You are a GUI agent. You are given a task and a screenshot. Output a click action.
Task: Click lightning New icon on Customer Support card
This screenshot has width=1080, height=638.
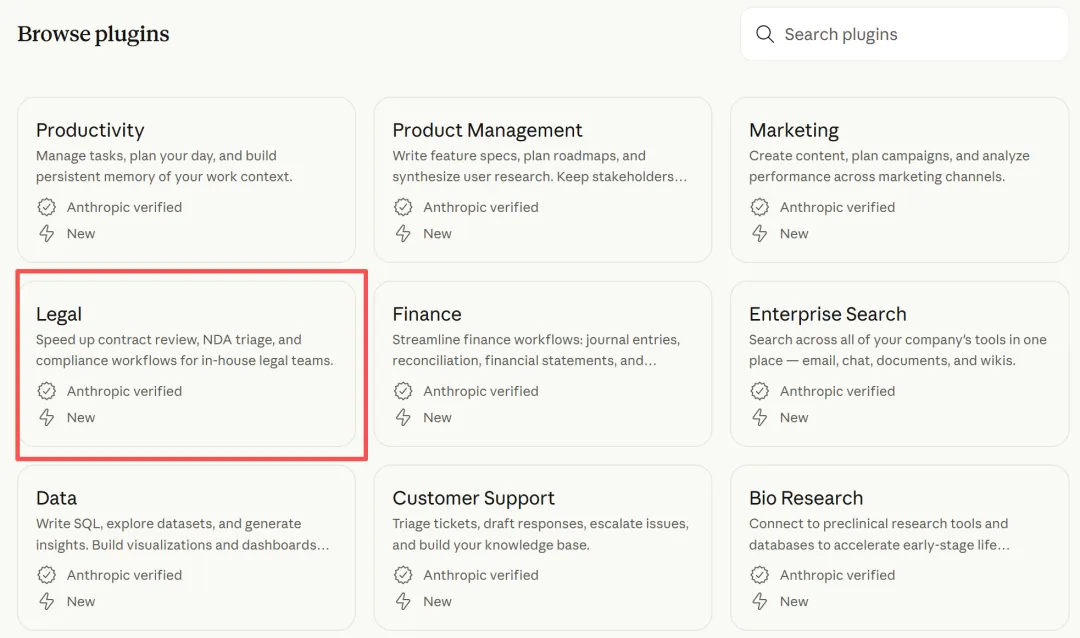click(403, 601)
